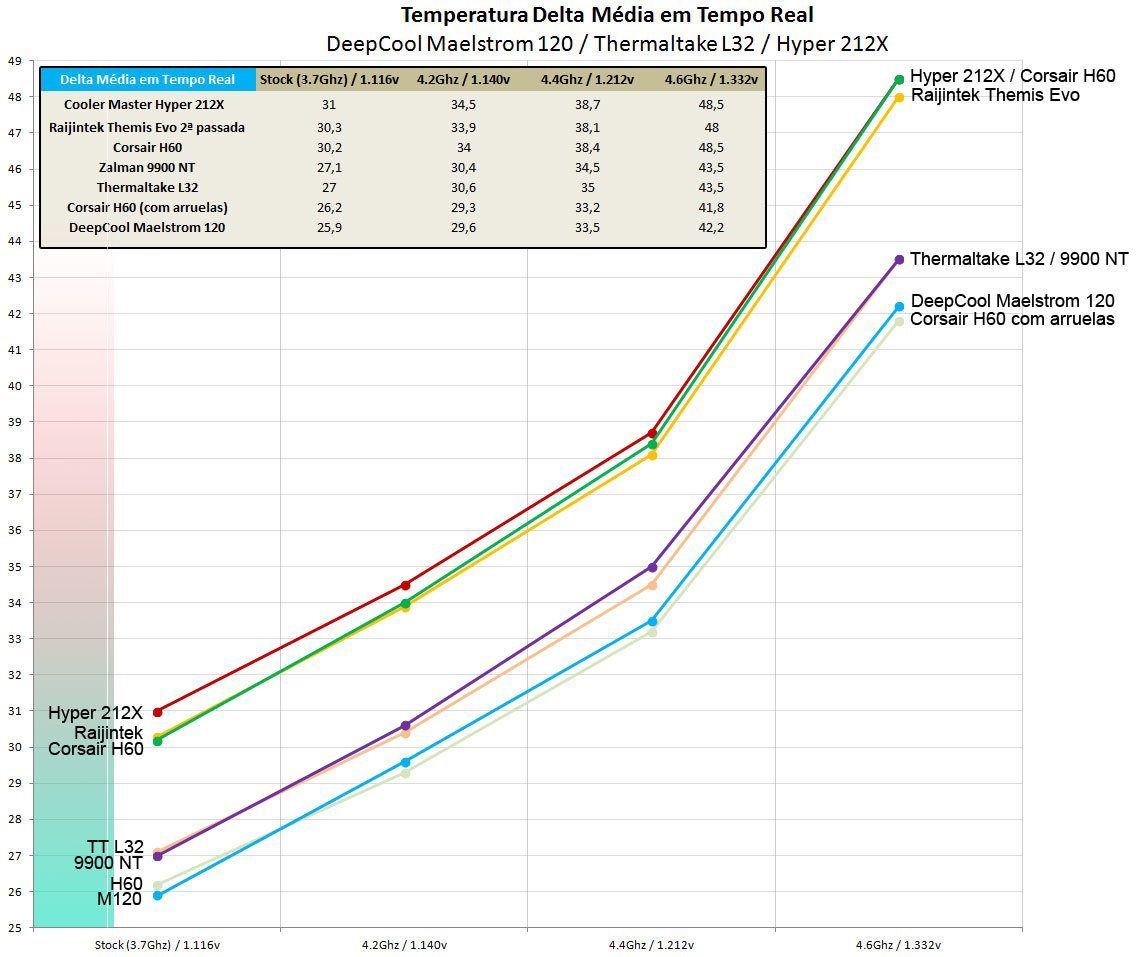
Task: Click the dark red data point at 4.2Ghz
Action: (405, 585)
